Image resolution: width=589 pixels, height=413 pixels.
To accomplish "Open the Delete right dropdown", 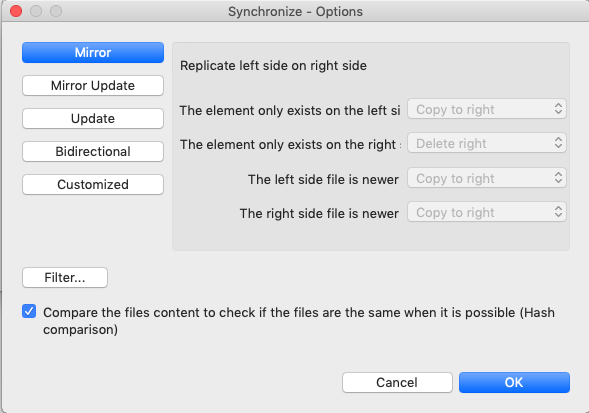I will click(487, 143).
